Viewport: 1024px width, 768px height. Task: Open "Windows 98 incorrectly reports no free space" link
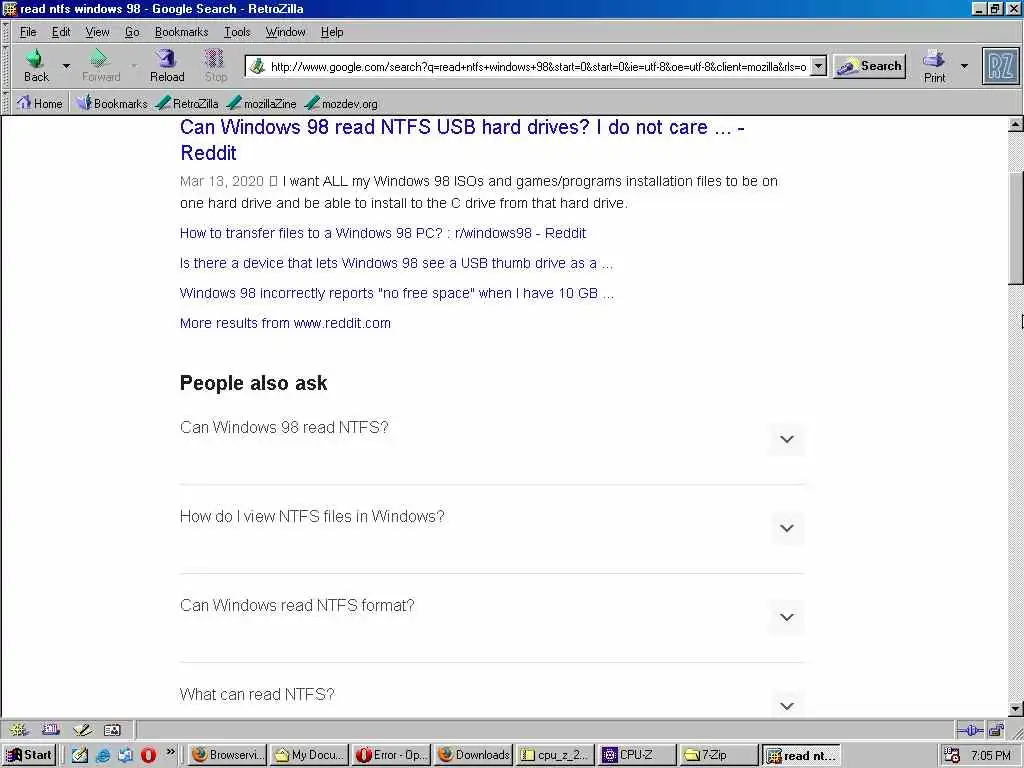tap(396, 293)
